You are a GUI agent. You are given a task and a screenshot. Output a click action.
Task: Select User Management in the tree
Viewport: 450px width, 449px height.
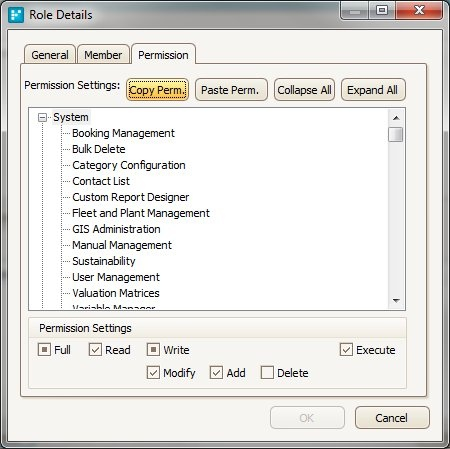tap(116, 277)
